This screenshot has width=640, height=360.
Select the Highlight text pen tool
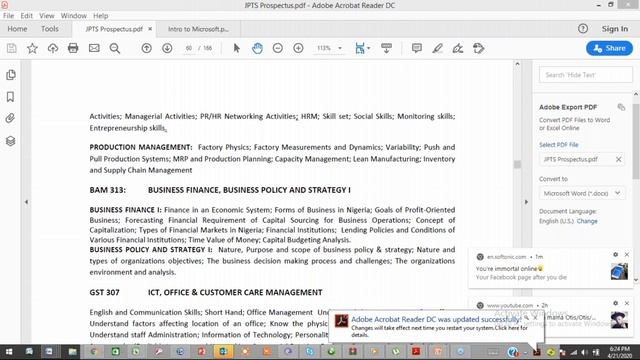[x=438, y=48]
